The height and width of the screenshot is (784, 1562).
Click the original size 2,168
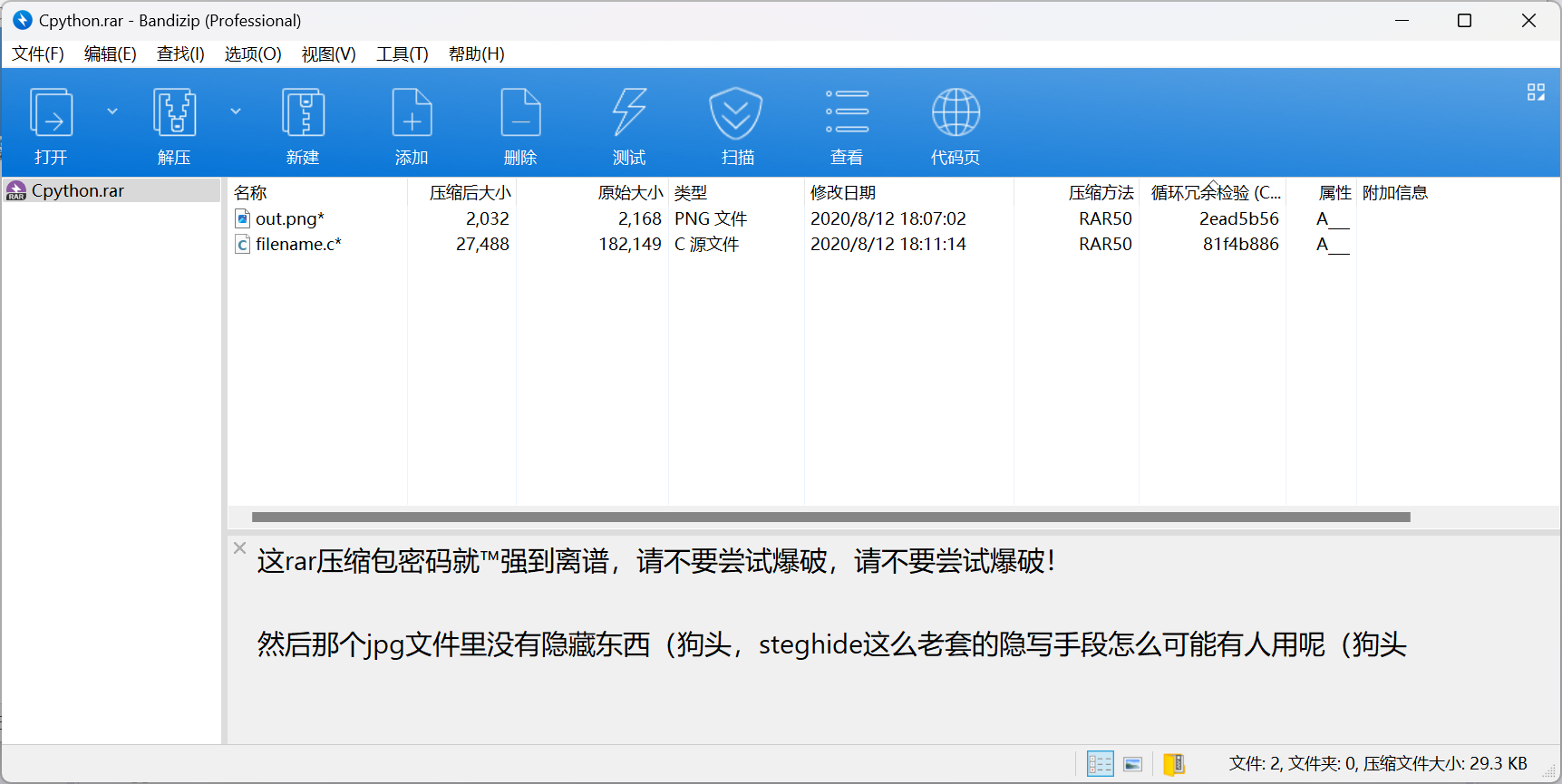click(x=640, y=218)
